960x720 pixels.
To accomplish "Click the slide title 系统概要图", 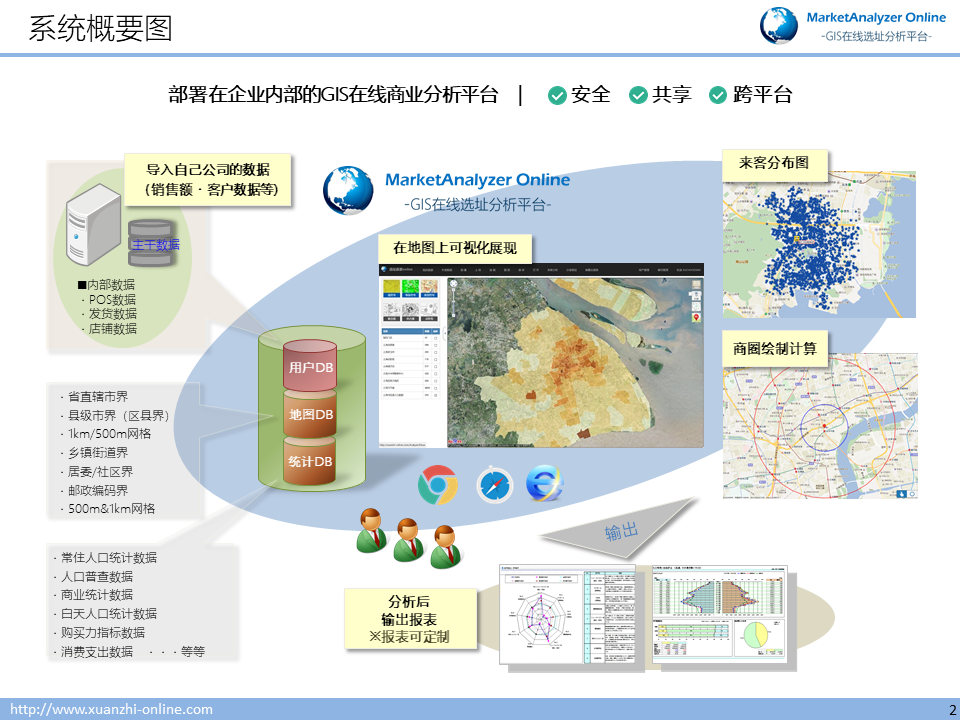I will (x=100, y=28).
